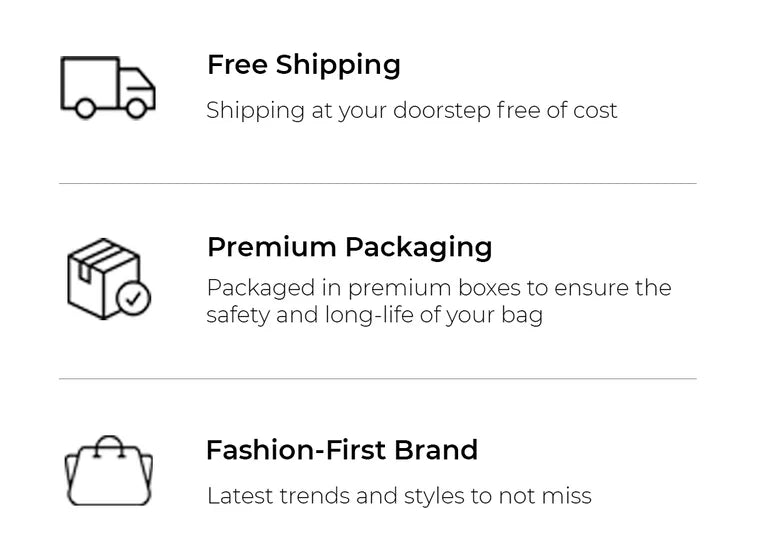Viewport: 767px width, 556px height.
Task: Click the divider line below the Free Shipping section
Action: [377, 183]
